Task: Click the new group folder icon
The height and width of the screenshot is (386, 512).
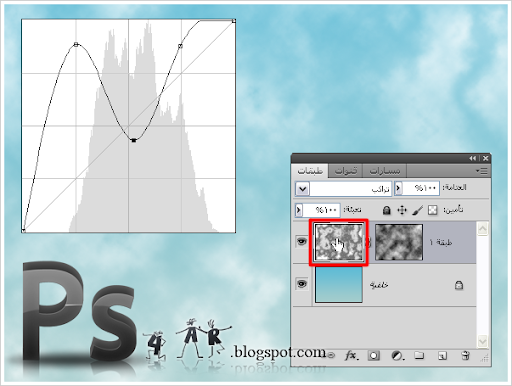Action: 419,355
